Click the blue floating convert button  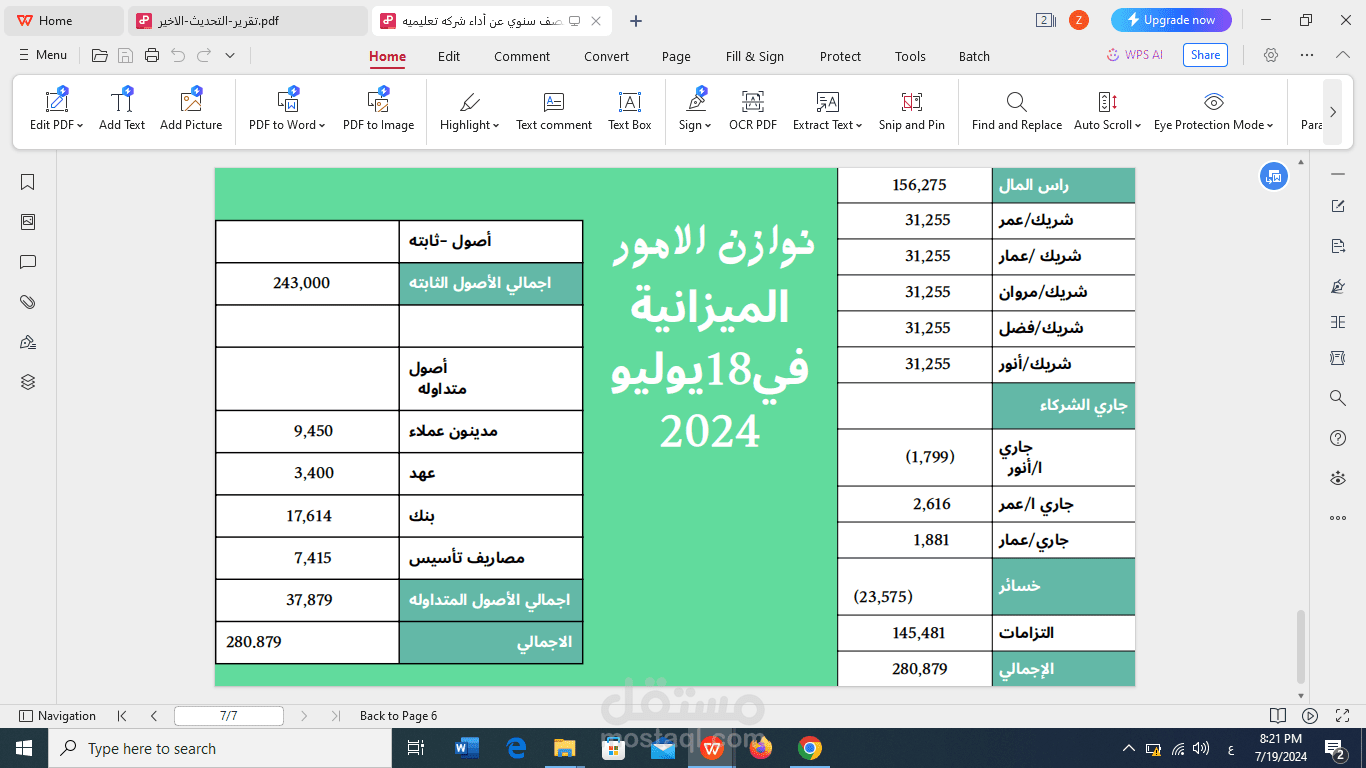pos(1273,176)
